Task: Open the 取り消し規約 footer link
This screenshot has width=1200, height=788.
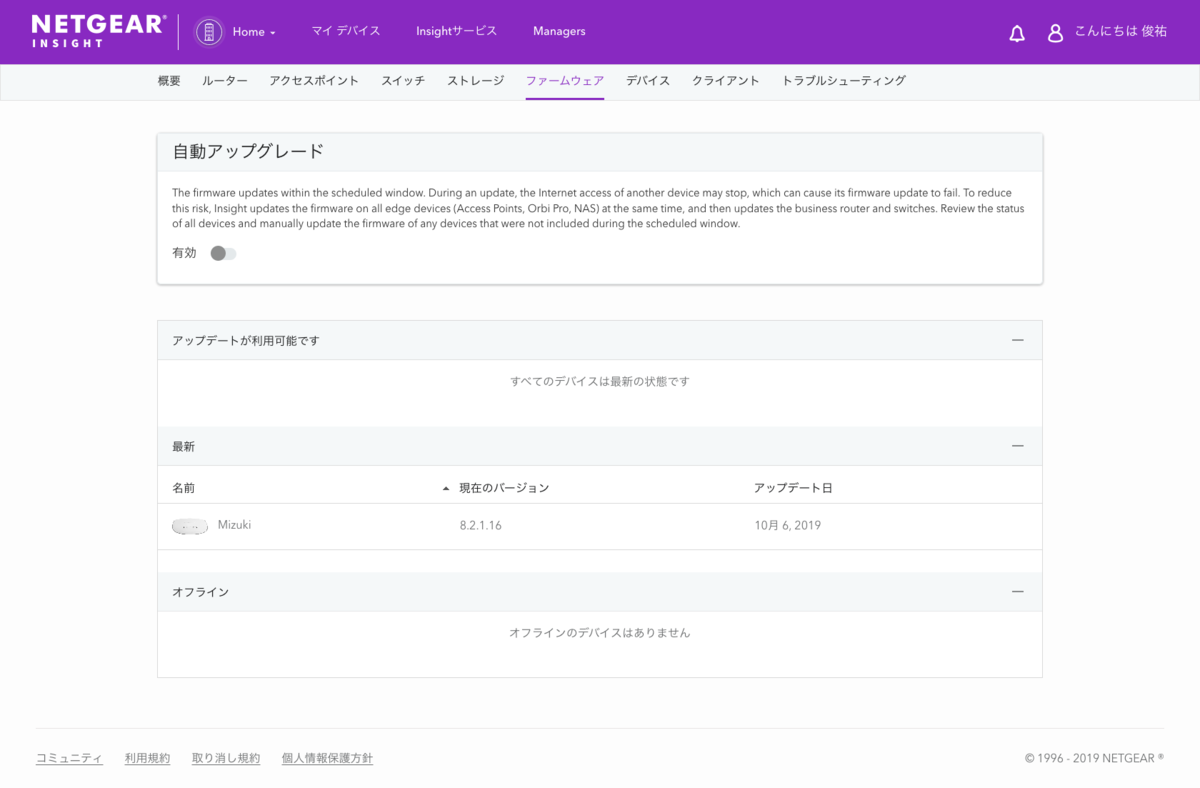Action: 226,758
